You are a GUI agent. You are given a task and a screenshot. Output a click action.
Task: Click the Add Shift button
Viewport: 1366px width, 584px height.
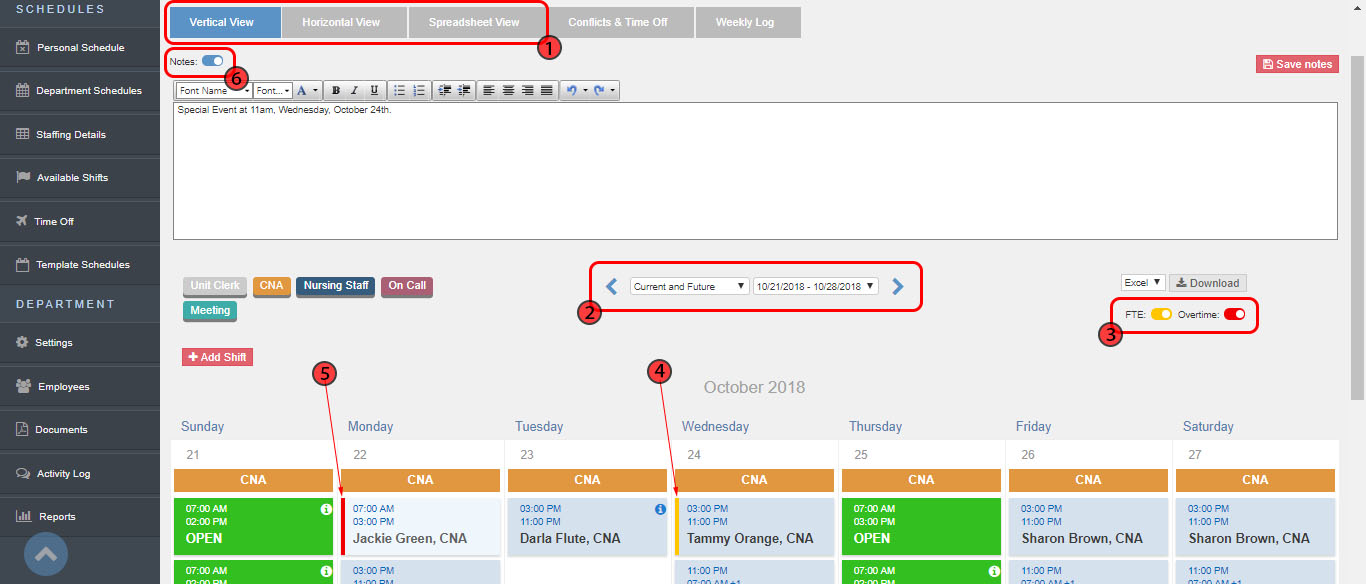(217, 357)
